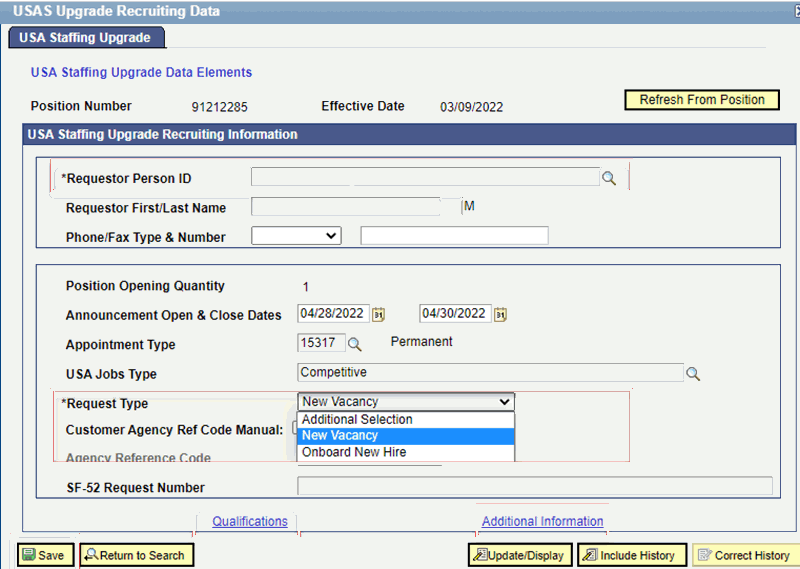Click the phone number input field
Viewport: 800px width, 569px height.
tap(454, 236)
